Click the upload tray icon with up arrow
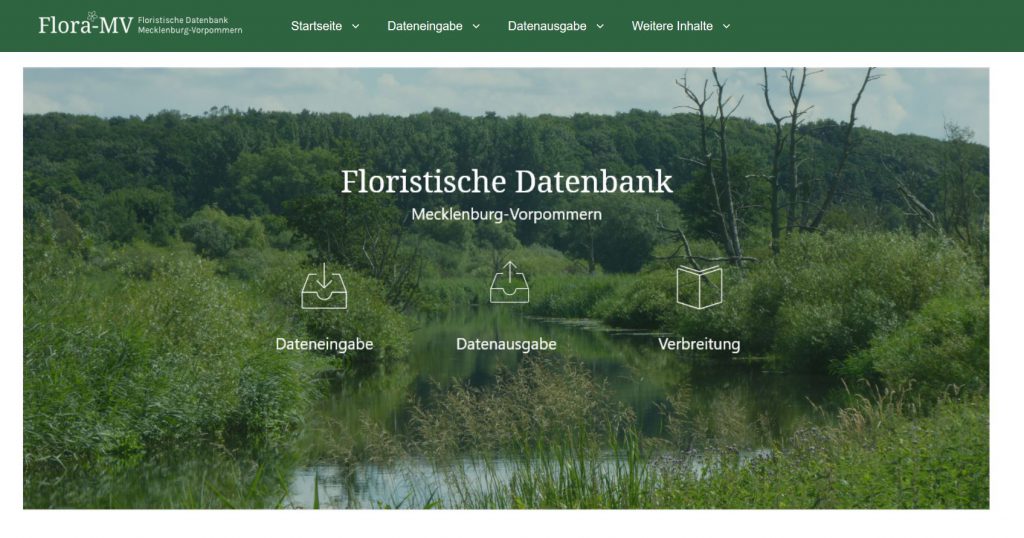Image resolution: width=1024 pixels, height=538 pixels. pos(509,282)
